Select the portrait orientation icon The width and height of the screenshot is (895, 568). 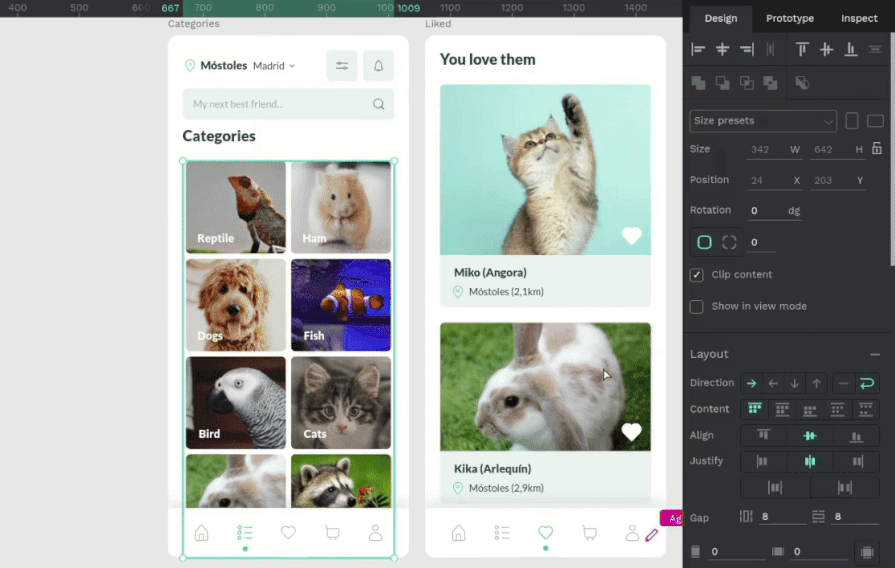point(852,121)
